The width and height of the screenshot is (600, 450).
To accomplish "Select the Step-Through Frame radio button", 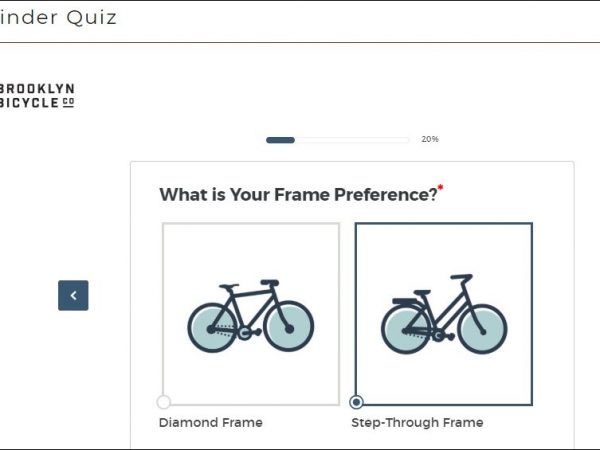I will point(357,402).
